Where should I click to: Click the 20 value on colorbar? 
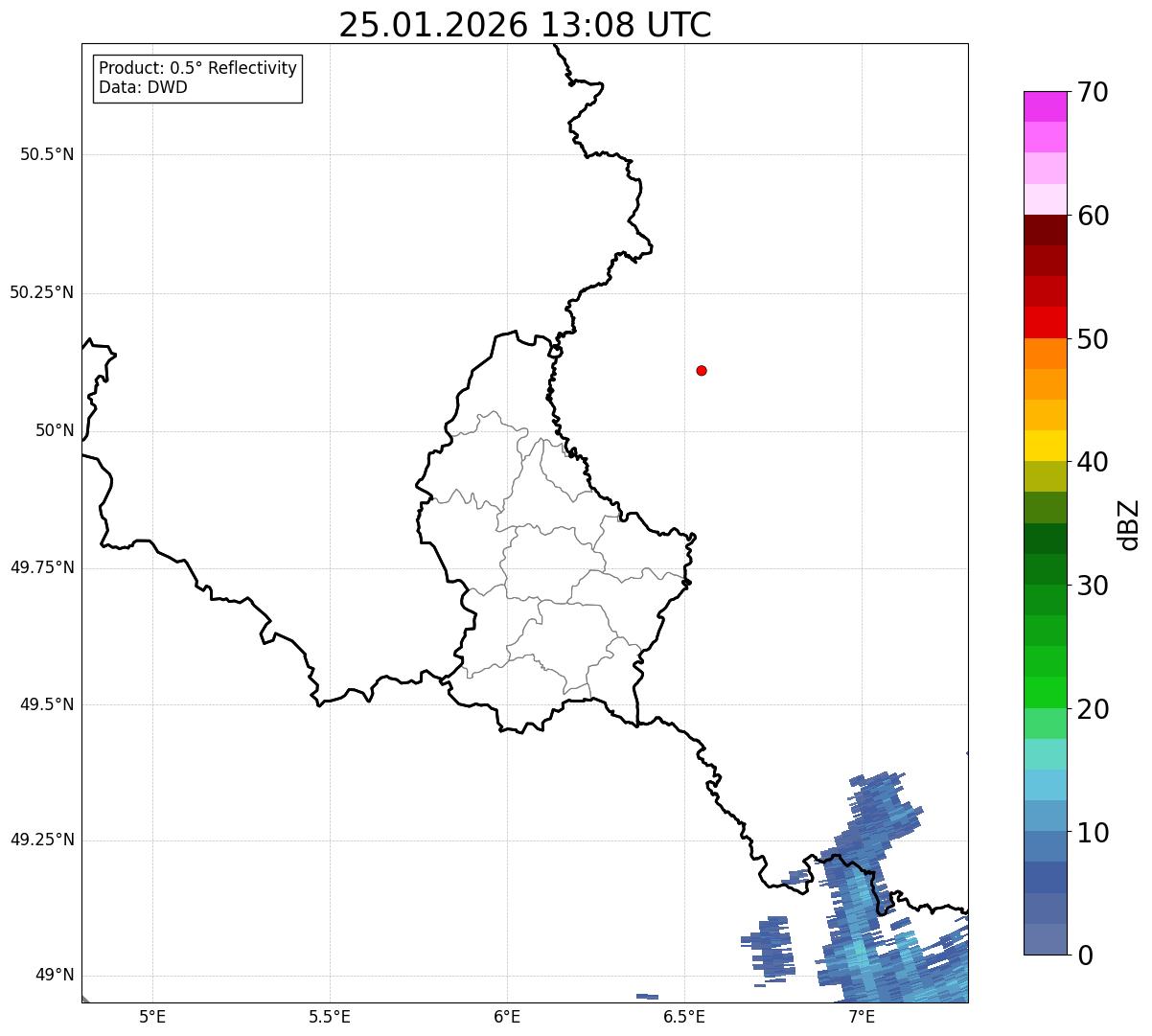coord(1093,709)
